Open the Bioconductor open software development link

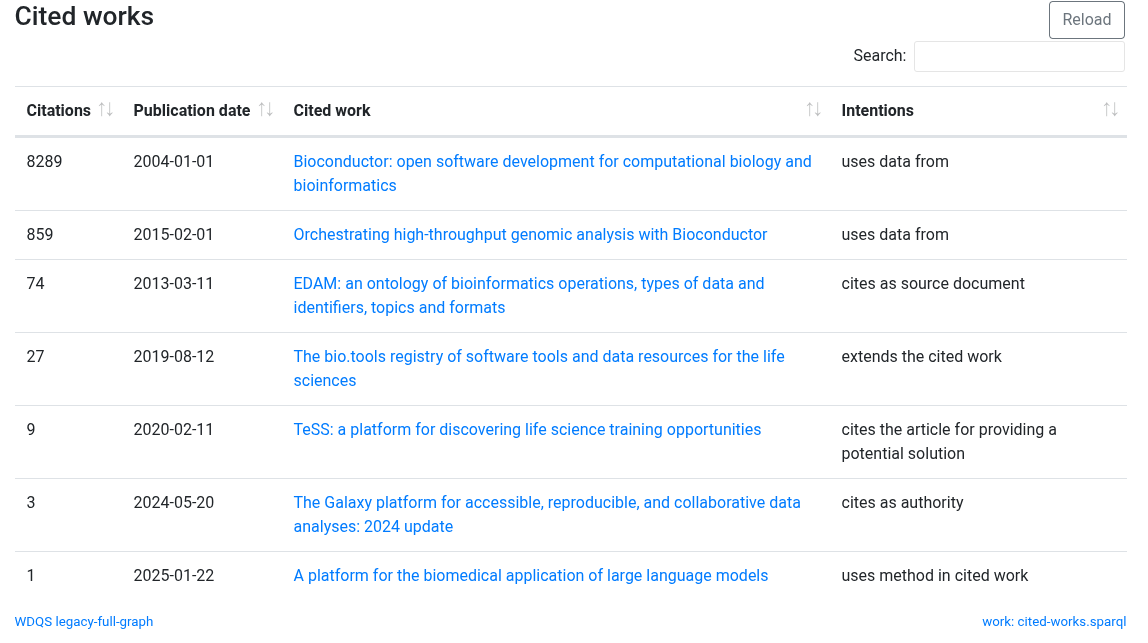coord(552,174)
